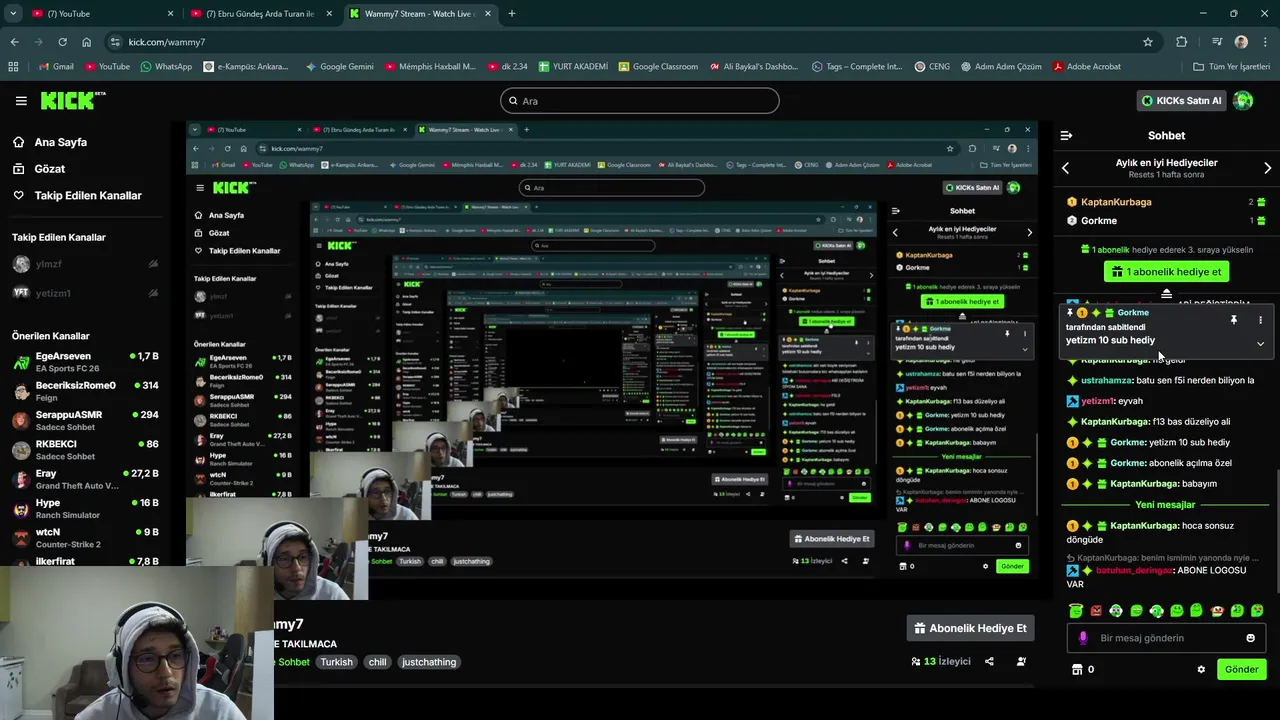Go to next leaderboard with right arrow
Screen dimensions: 1280x720
tap(1267, 168)
